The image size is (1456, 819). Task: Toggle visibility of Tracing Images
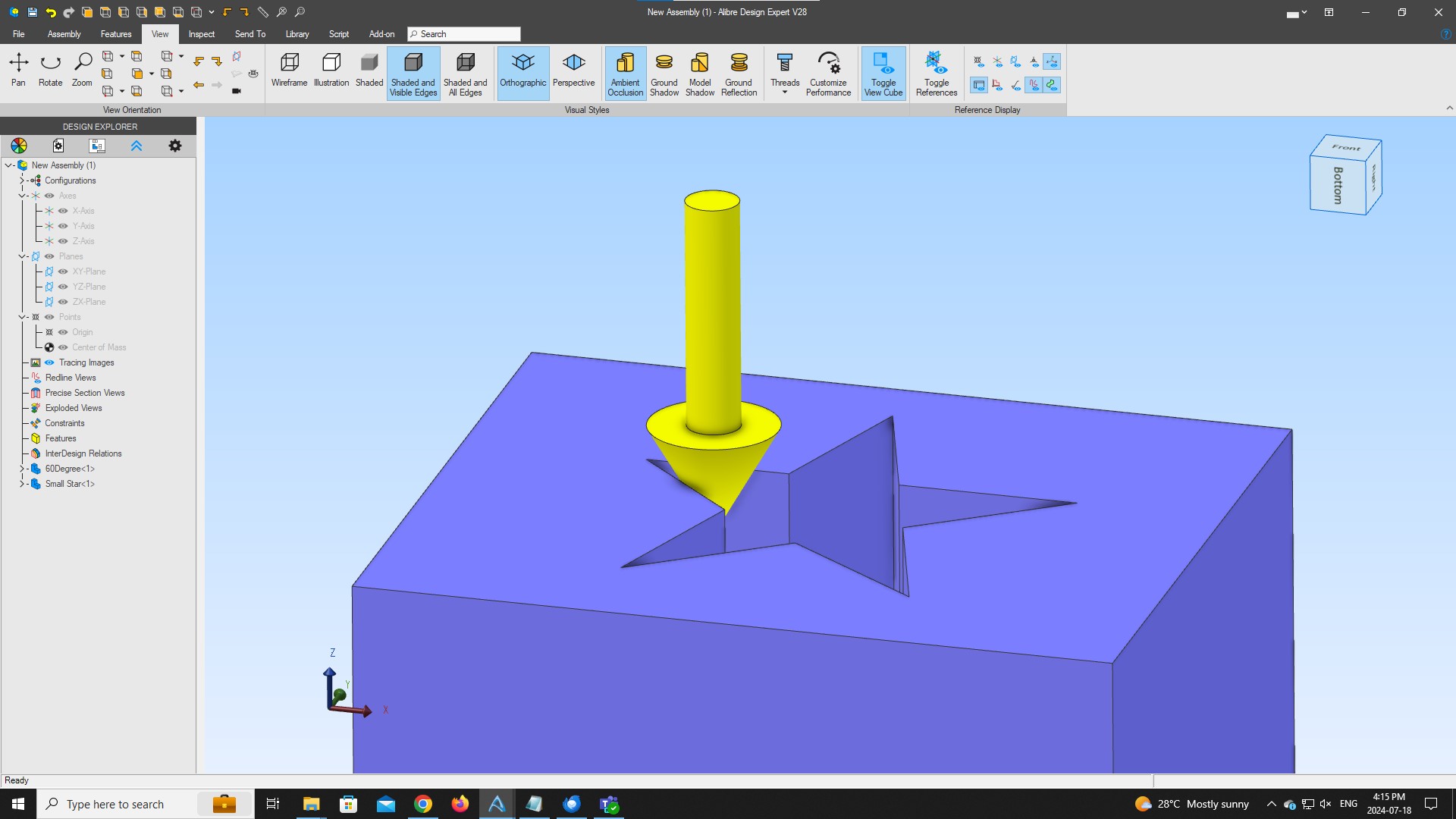tap(49, 362)
